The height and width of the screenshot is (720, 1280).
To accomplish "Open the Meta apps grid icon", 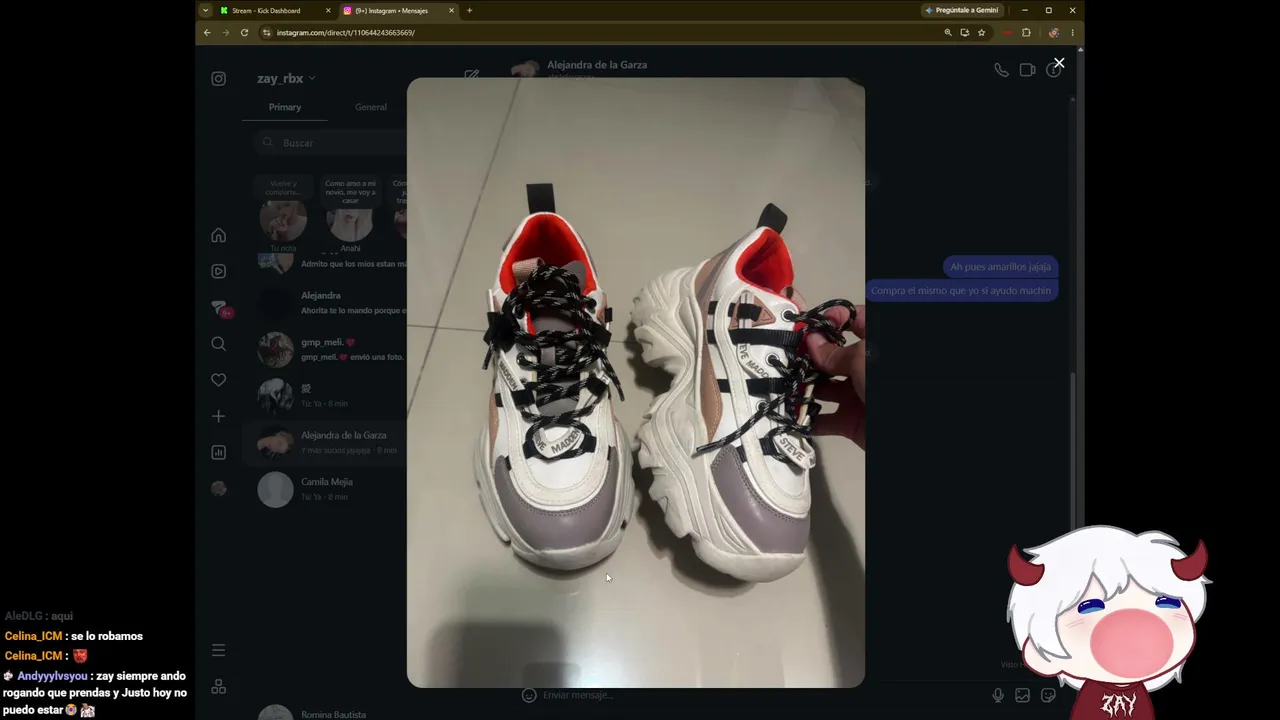I will click(218, 687).
